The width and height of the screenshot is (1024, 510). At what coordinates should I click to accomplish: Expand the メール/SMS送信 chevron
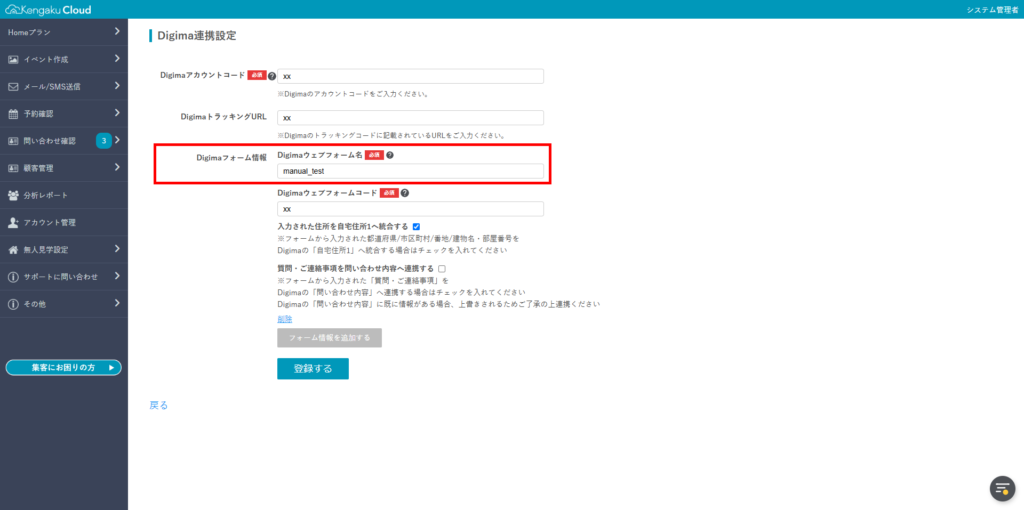tap(117, 86)
